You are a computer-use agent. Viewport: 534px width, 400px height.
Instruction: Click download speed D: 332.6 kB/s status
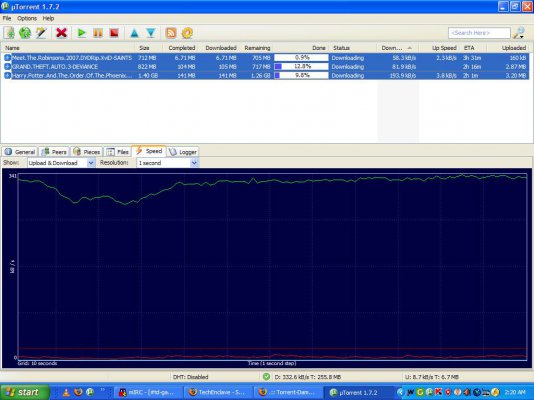point(308,377)
